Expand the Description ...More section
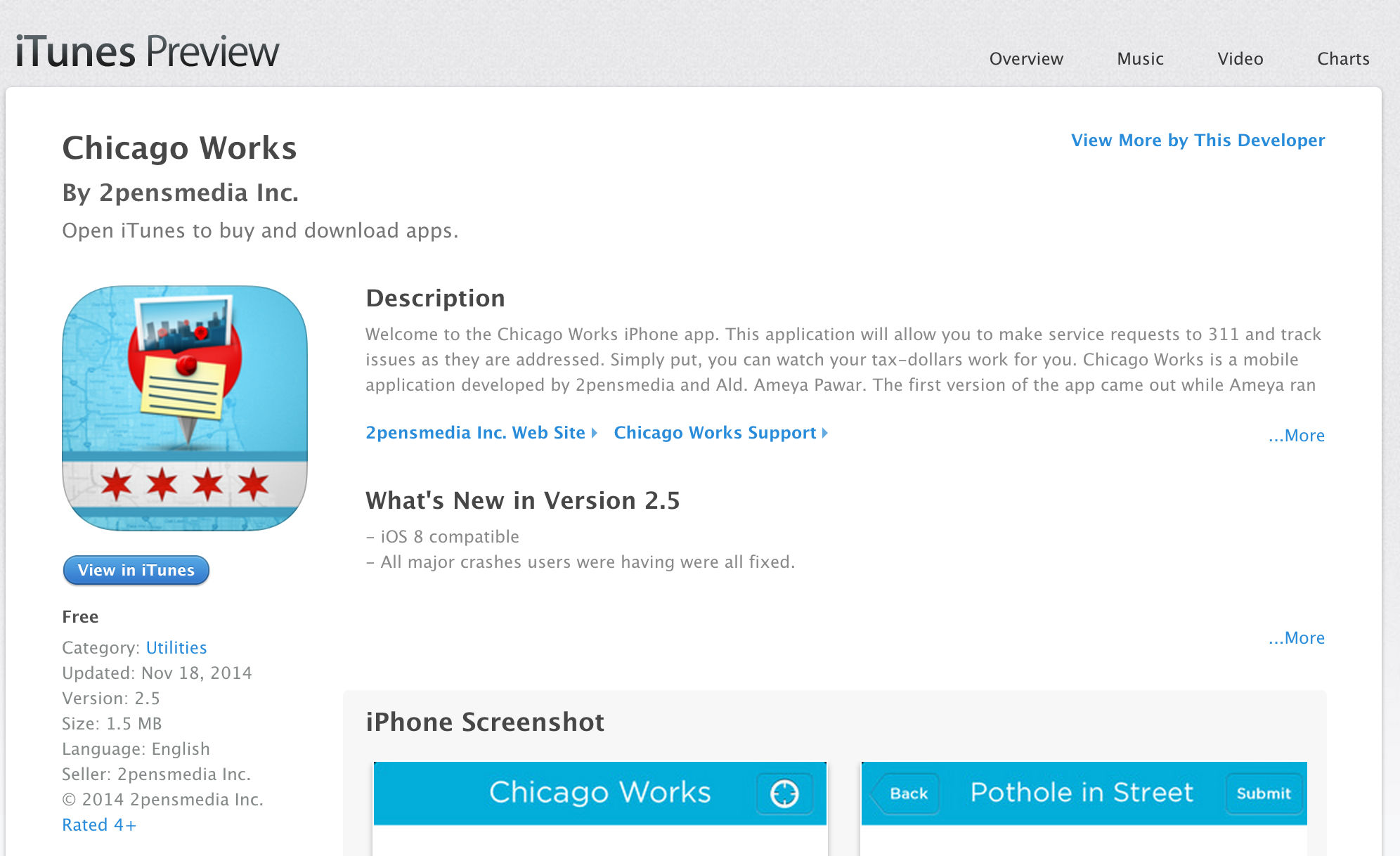Screen dimensions: 1400x856 (x=1296, y=435)
